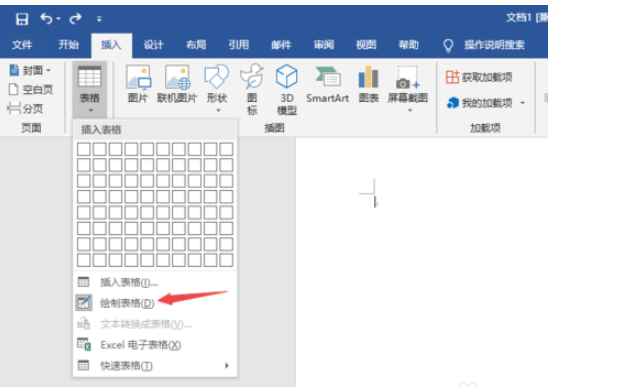Expand the 快速表格 submenu arrow
623x387 pixels.
pos(227,365)
